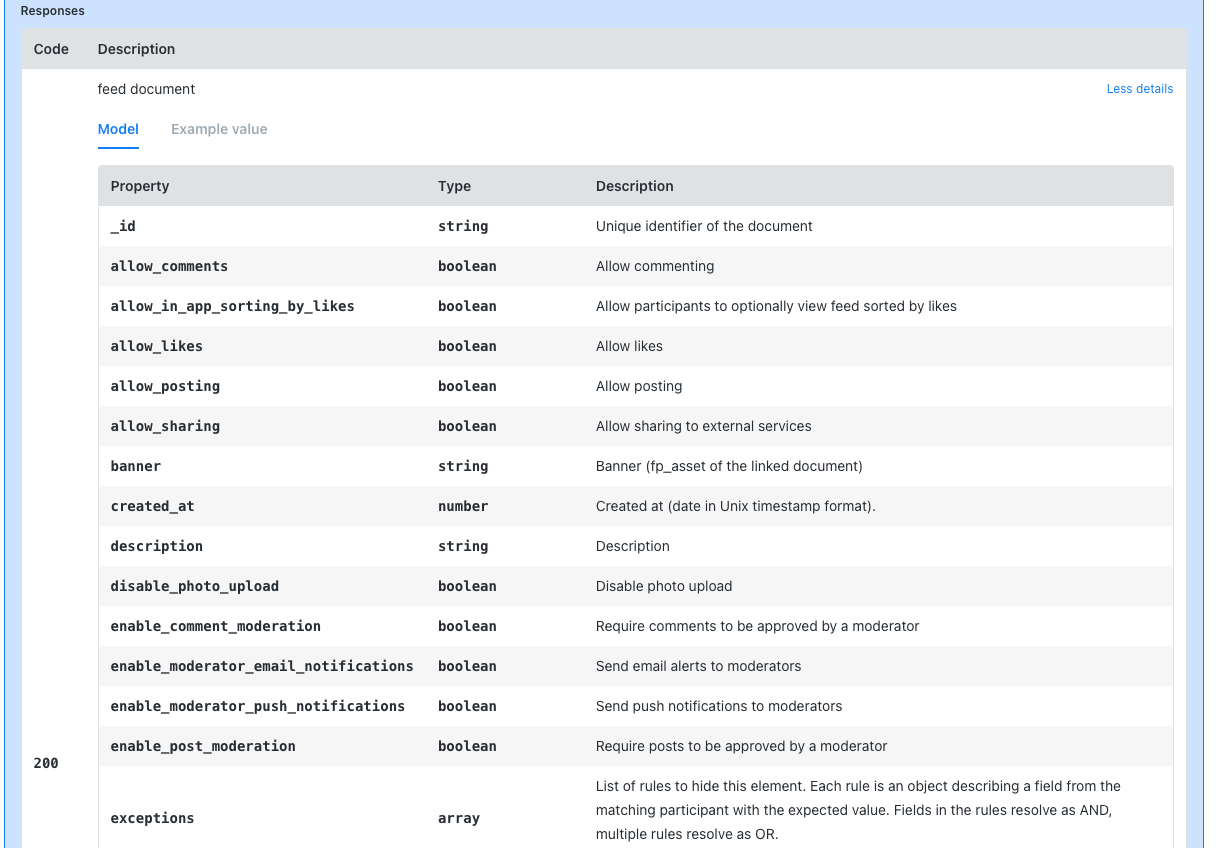The image size is (1216, 848).
Task: Click 'Send email alerts to moderators' text
Action: coord(698,666)
